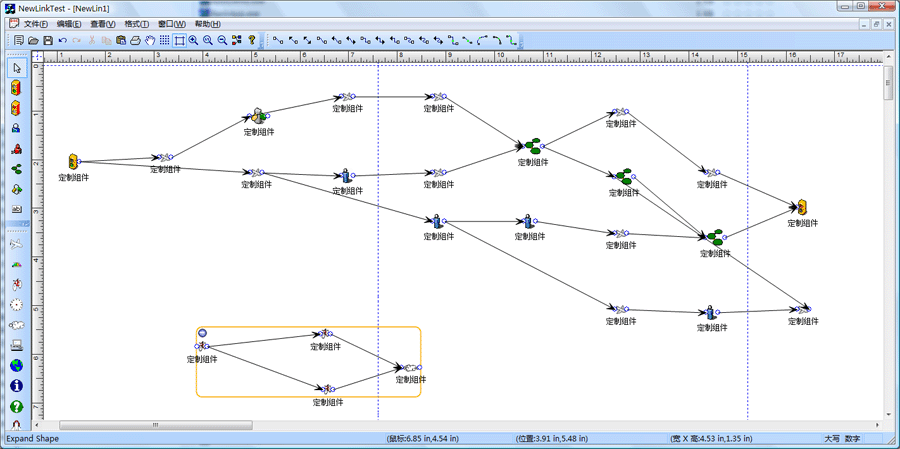Toggle the page bounds frame button
Screen dimensions: 900x449
(179, 41)
